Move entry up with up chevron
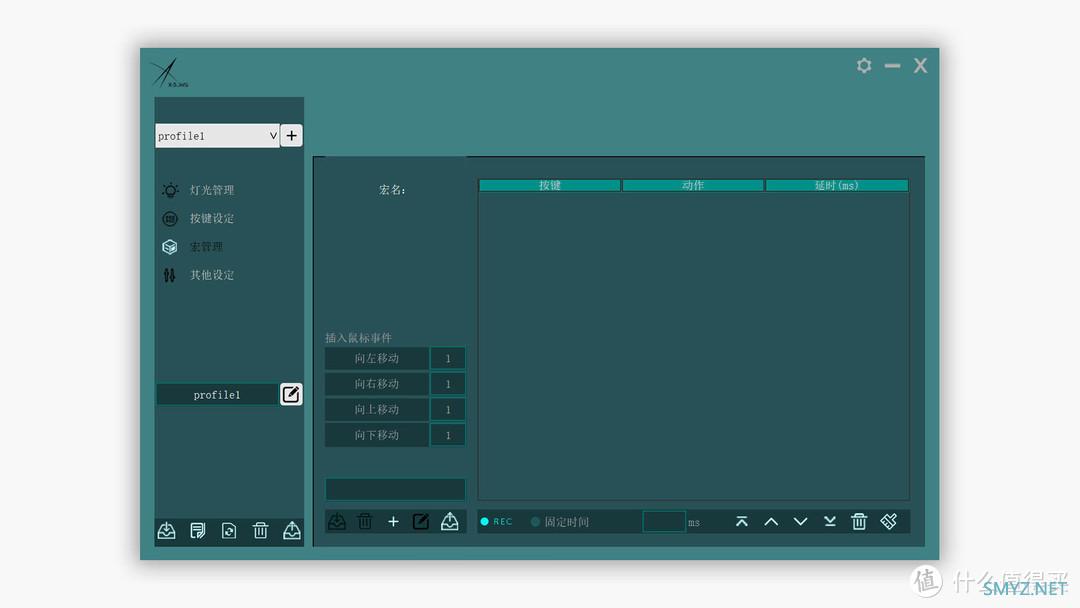This screenshot has height=608, width=1080. pos(771,522)
